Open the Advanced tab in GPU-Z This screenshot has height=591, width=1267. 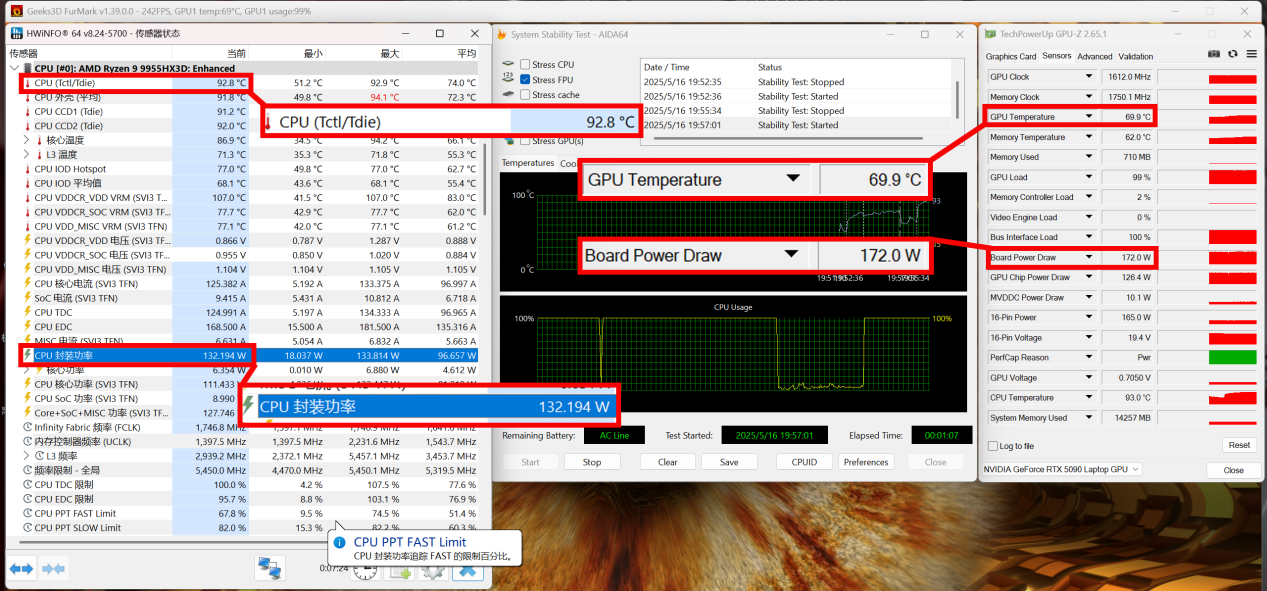[1094, 57]
